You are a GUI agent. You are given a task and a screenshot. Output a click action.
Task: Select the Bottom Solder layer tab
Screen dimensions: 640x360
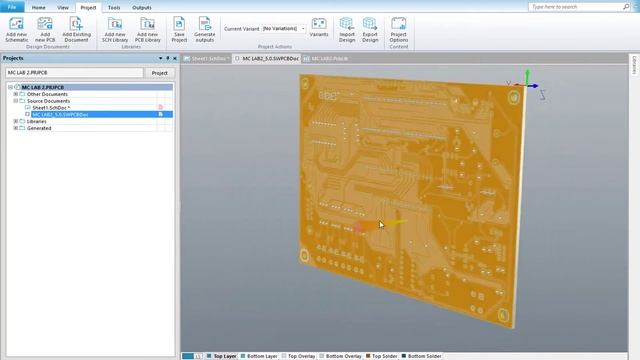click(422, 356)
